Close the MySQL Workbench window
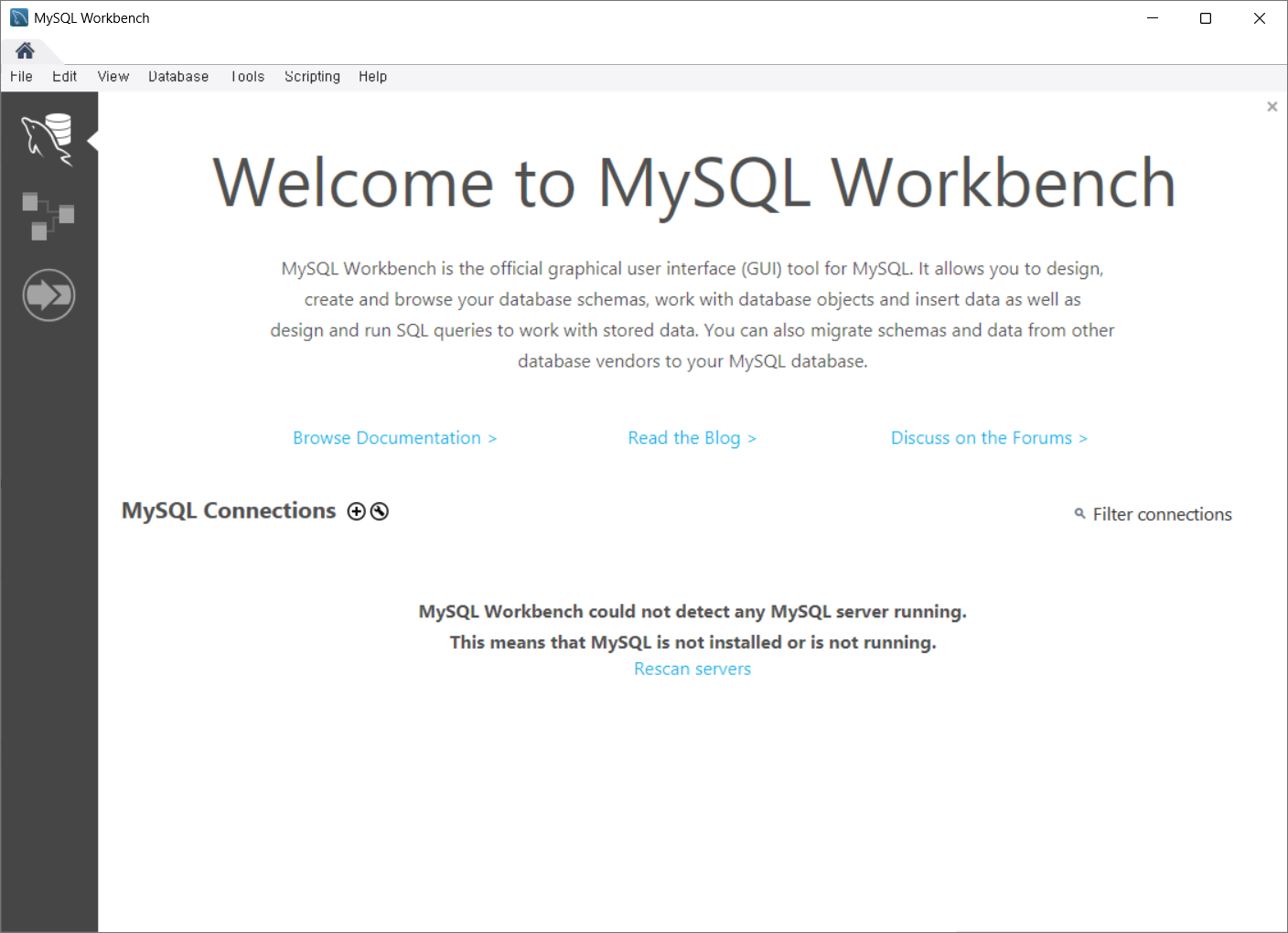 point(1260,18)
